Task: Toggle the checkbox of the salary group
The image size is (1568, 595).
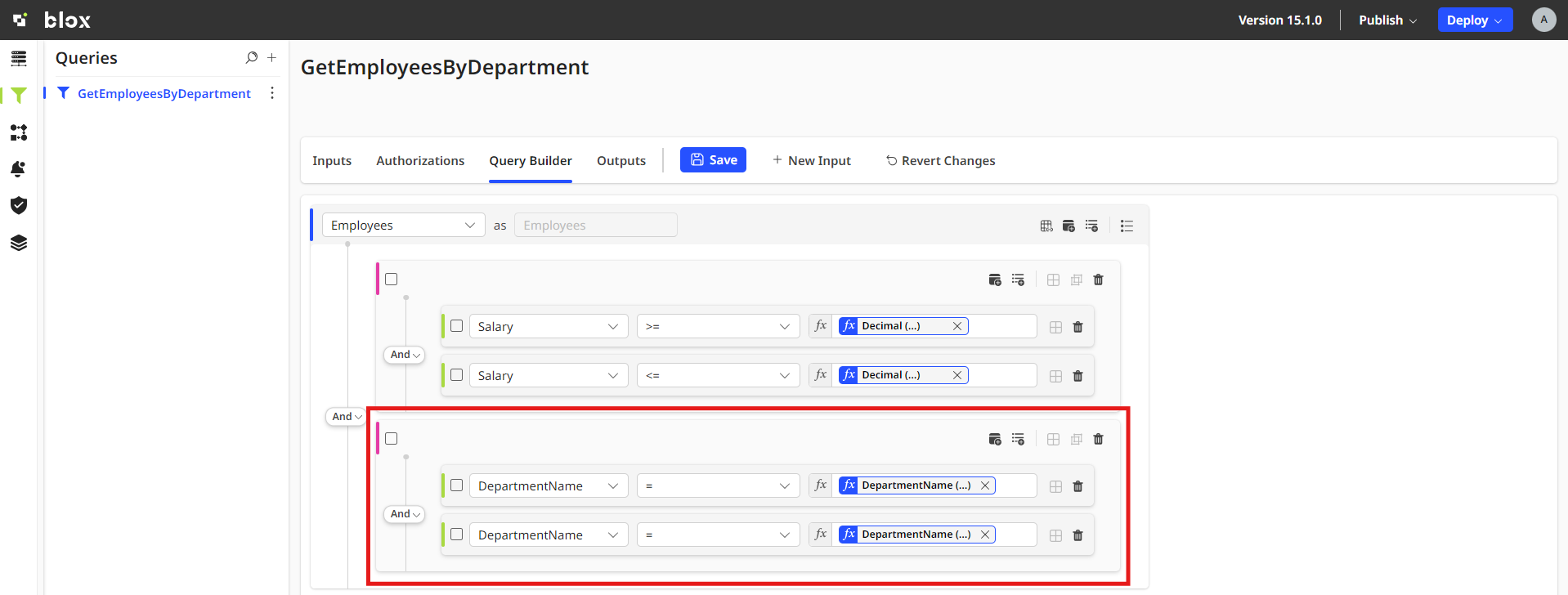Action: [392, 280]
